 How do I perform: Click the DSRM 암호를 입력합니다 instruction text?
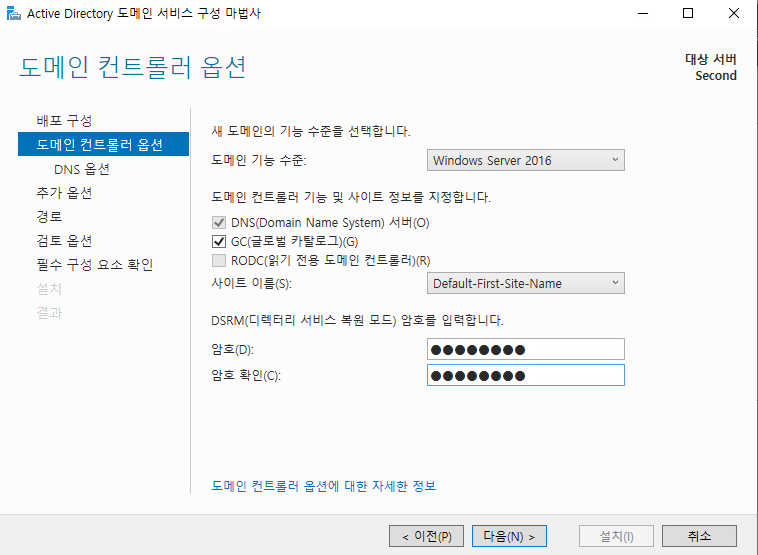(357, 320)
